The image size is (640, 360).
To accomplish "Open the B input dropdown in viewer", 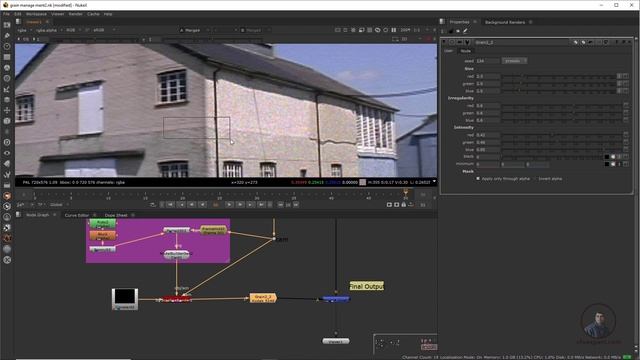I will [255, 30].
